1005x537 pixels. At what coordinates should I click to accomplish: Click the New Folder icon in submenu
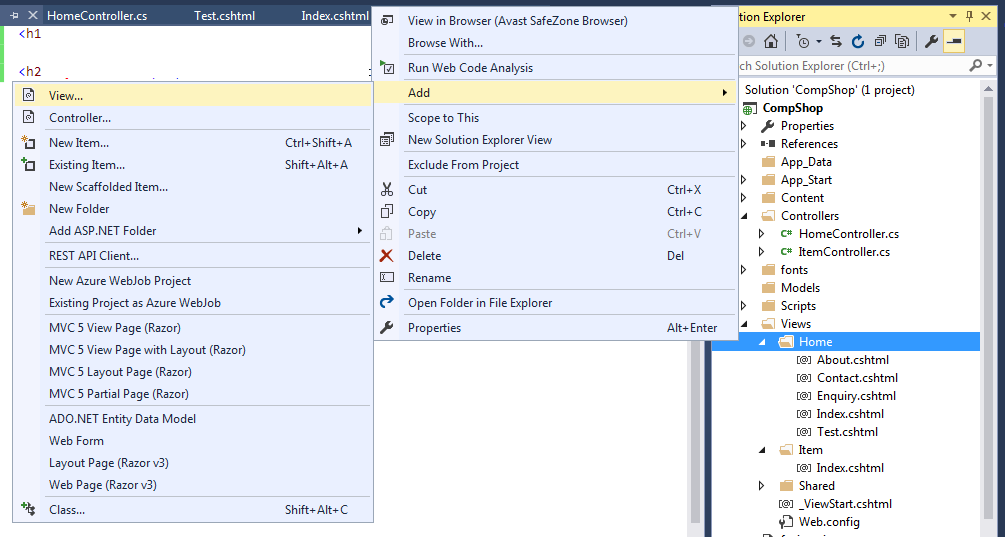pos(28,208)
